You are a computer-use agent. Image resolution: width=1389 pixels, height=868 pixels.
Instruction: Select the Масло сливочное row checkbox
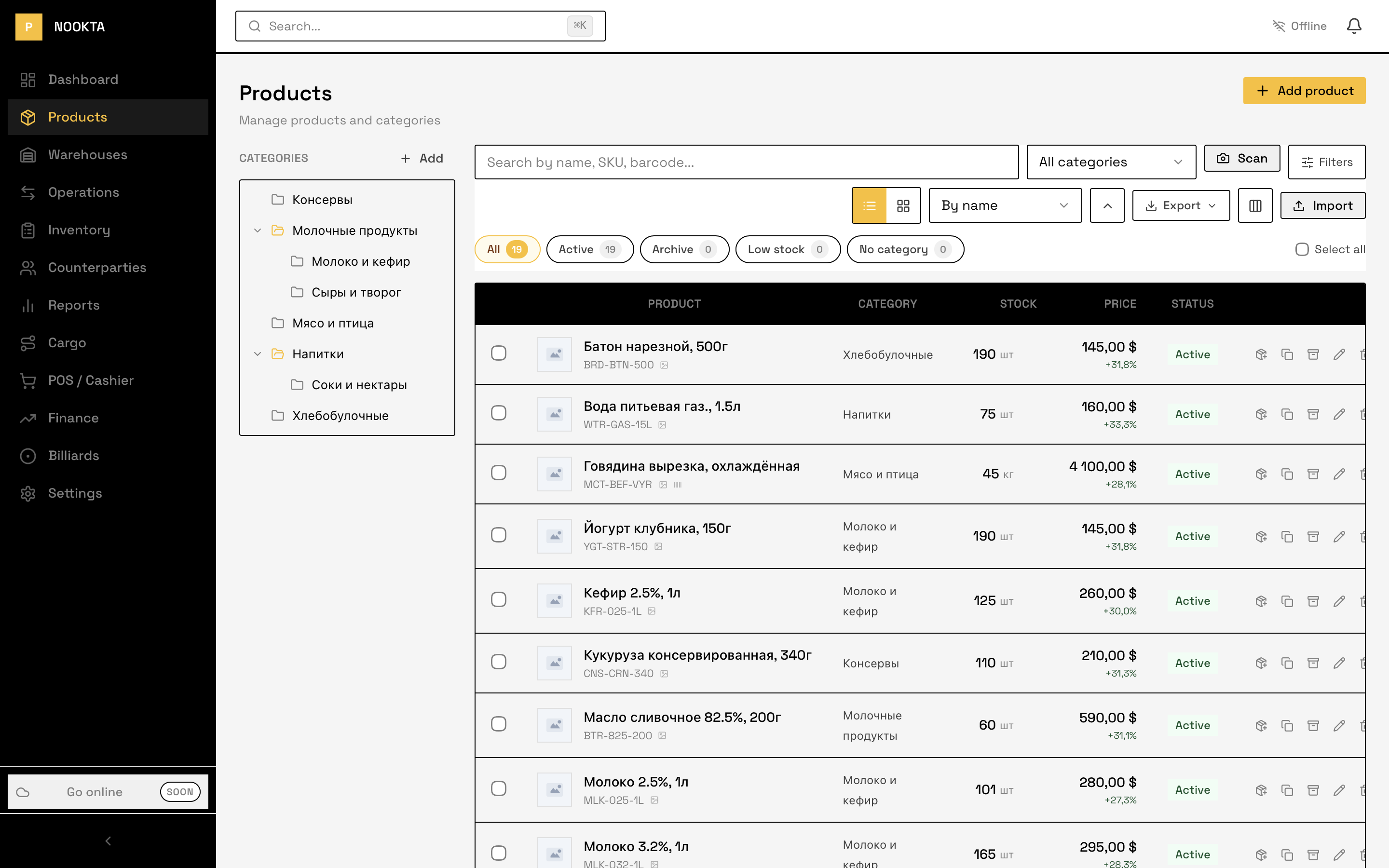499,724
